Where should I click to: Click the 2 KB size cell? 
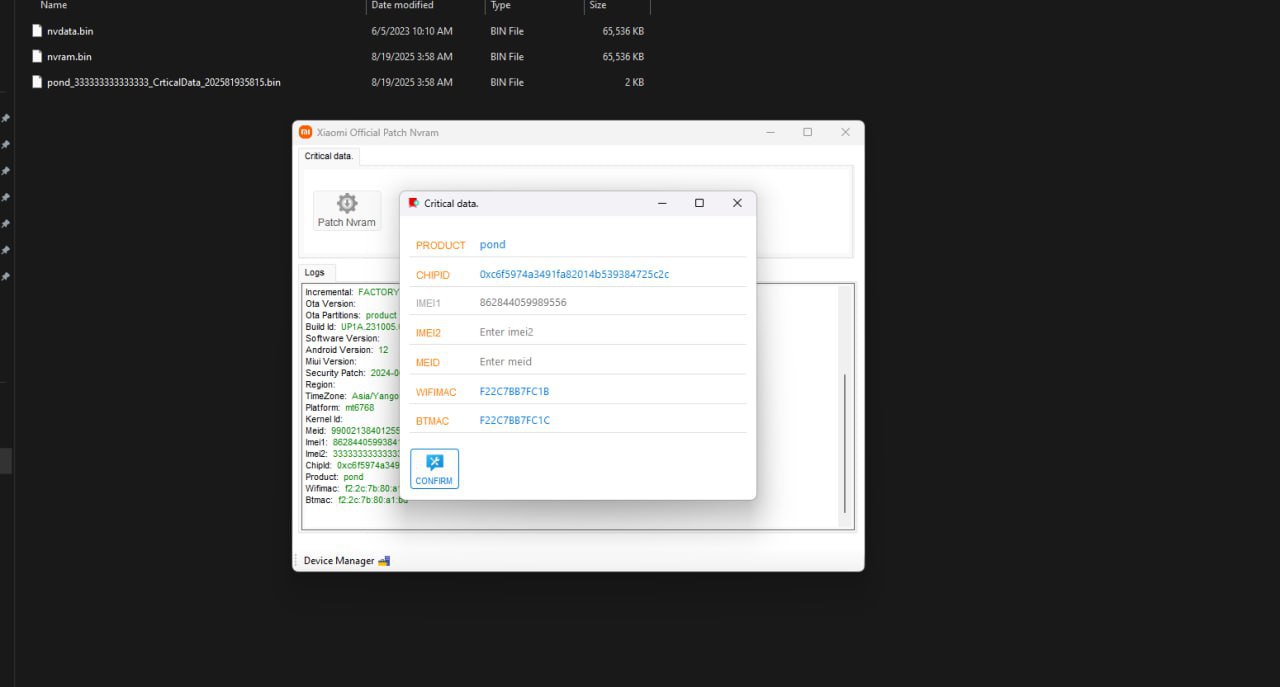coord(634,82)
